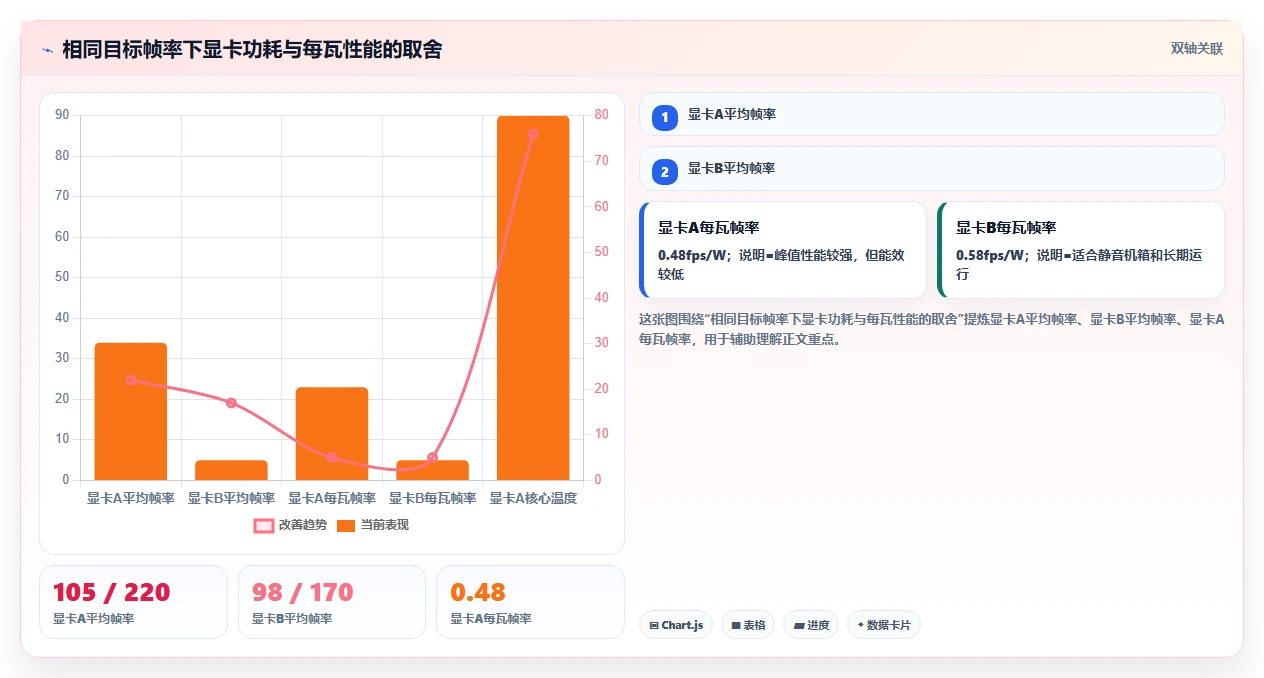Image resolution: width=1264 pixels, height=678 pixels.
Task: Click the 显卡A每瓦帧率 orange bar
Action: pos(332,433)
